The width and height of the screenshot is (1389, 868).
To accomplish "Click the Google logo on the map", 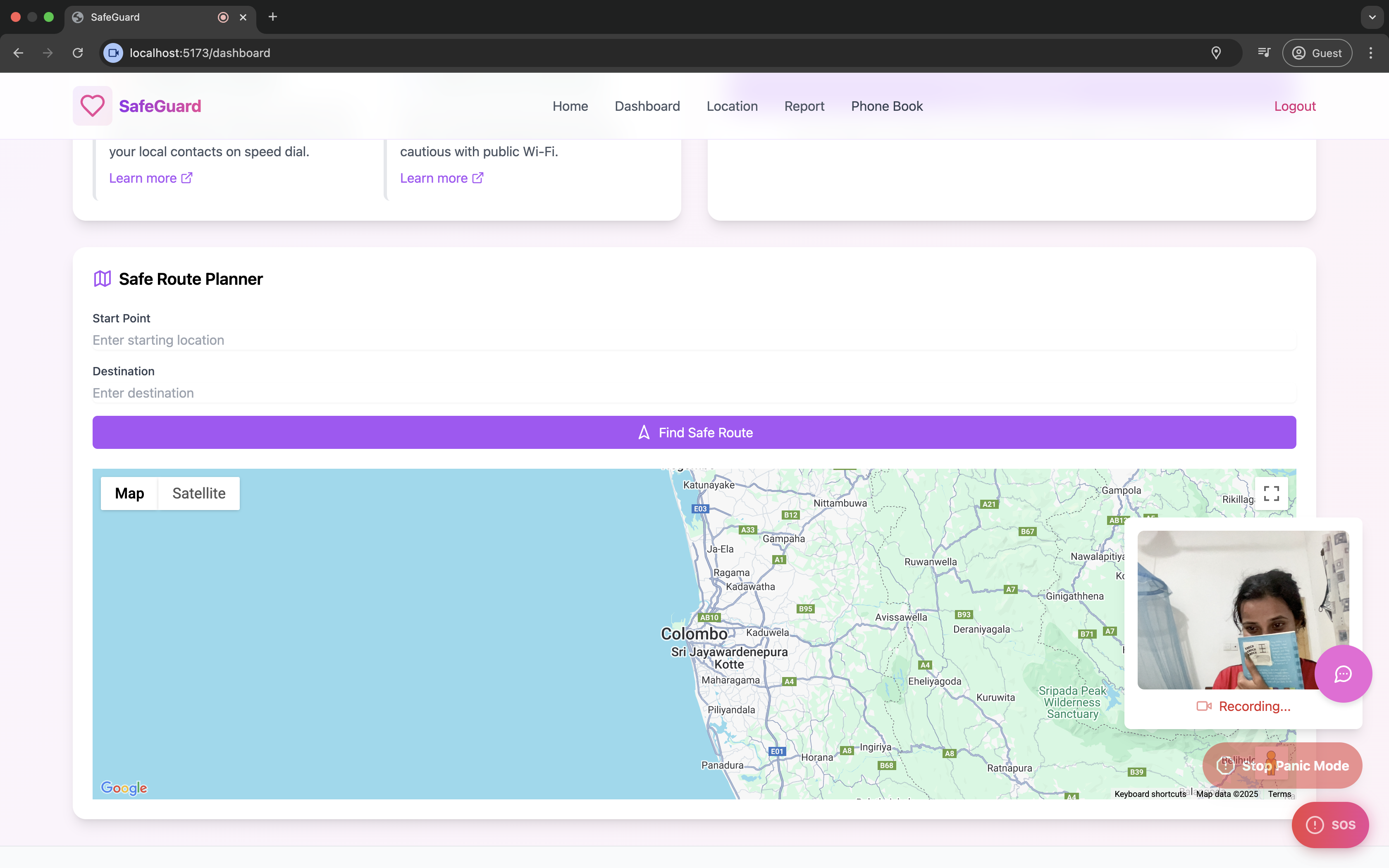I will pos(124,788).
